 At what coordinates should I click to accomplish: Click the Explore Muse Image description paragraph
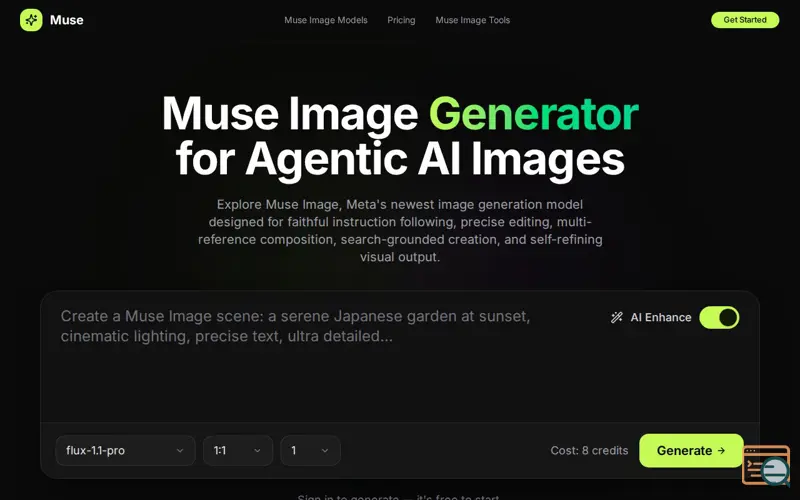tap(400, 231)
